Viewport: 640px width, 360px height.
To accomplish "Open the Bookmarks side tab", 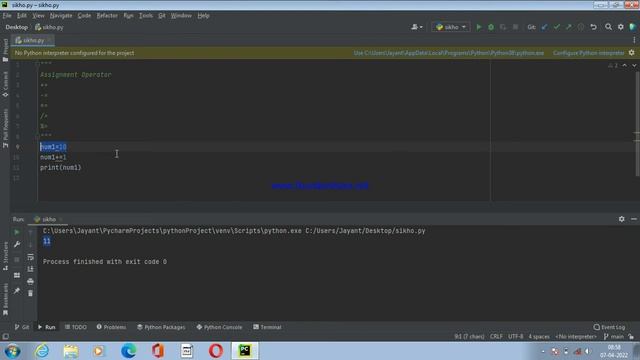I will (5, 300).
